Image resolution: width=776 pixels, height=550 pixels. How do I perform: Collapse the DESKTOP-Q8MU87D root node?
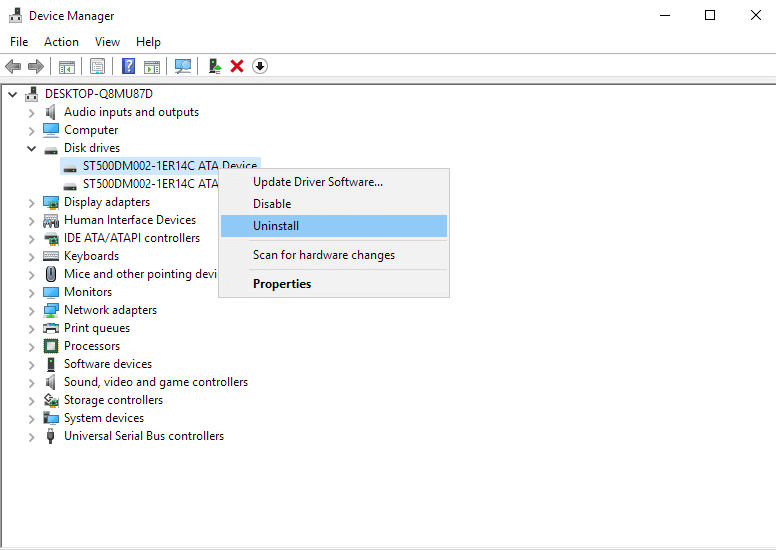tap(12, 94)
